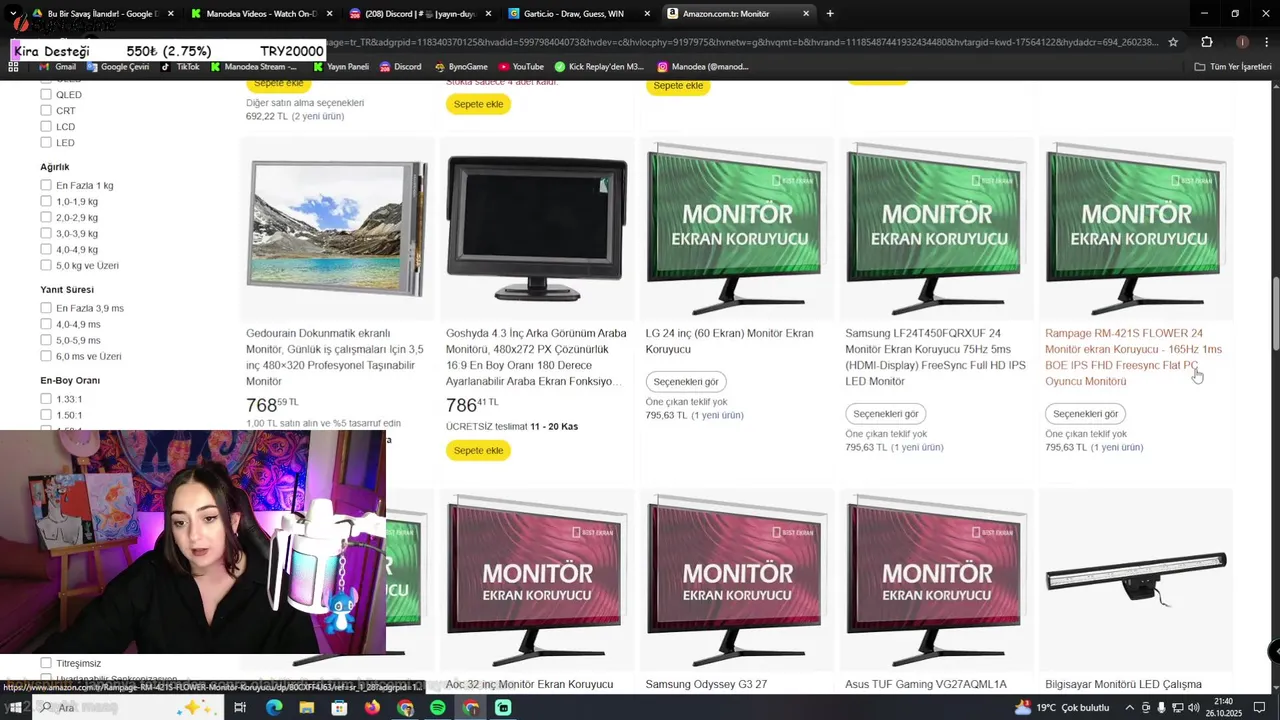Viewport: 1280px width, 720px height.
Task: Launch Microsoft Edge from taskbar
Action: pyautogui.click(x=273, y=707)
